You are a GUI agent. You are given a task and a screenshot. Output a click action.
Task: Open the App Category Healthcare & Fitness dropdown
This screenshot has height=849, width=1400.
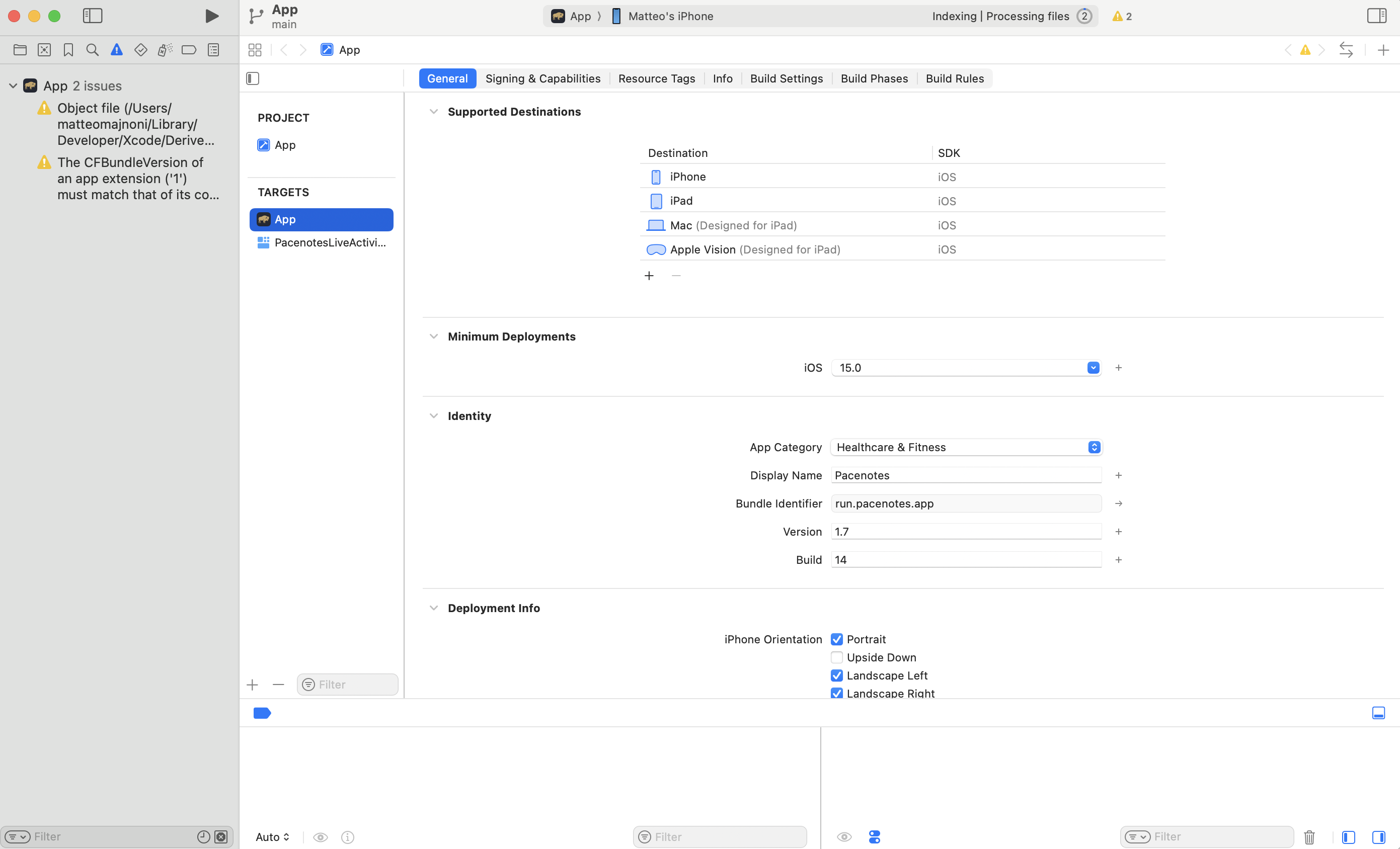click(x=966, y=448)
